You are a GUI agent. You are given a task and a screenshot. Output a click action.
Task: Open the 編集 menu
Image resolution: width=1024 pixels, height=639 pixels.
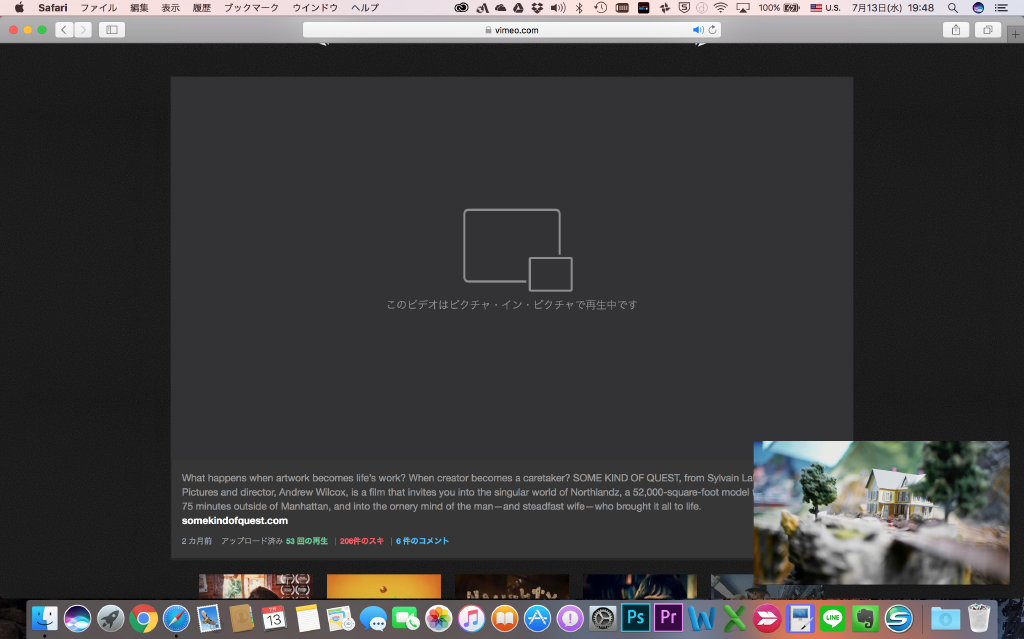[x=139, y=8]
